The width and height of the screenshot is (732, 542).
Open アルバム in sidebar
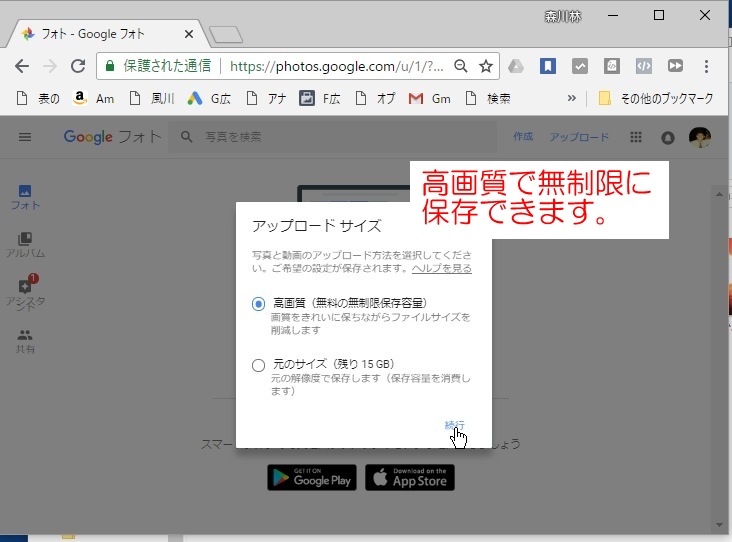click(x=25, y=246)
